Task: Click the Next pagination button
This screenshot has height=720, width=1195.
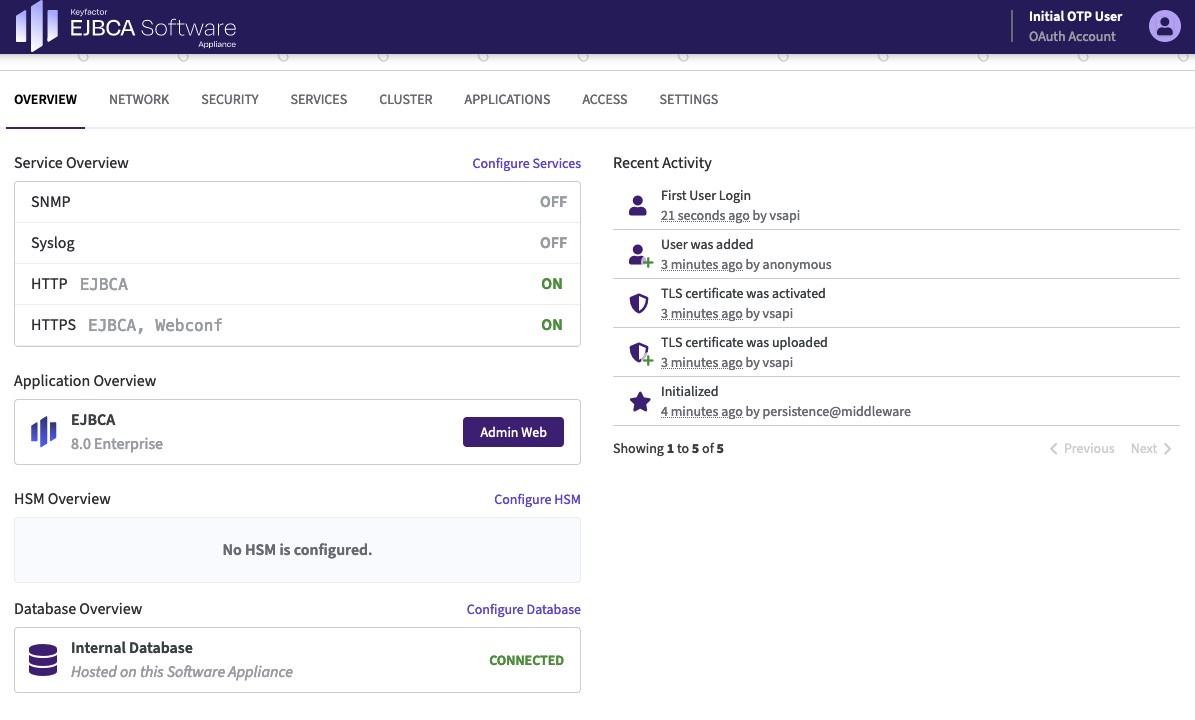Action: (1151, 449)
